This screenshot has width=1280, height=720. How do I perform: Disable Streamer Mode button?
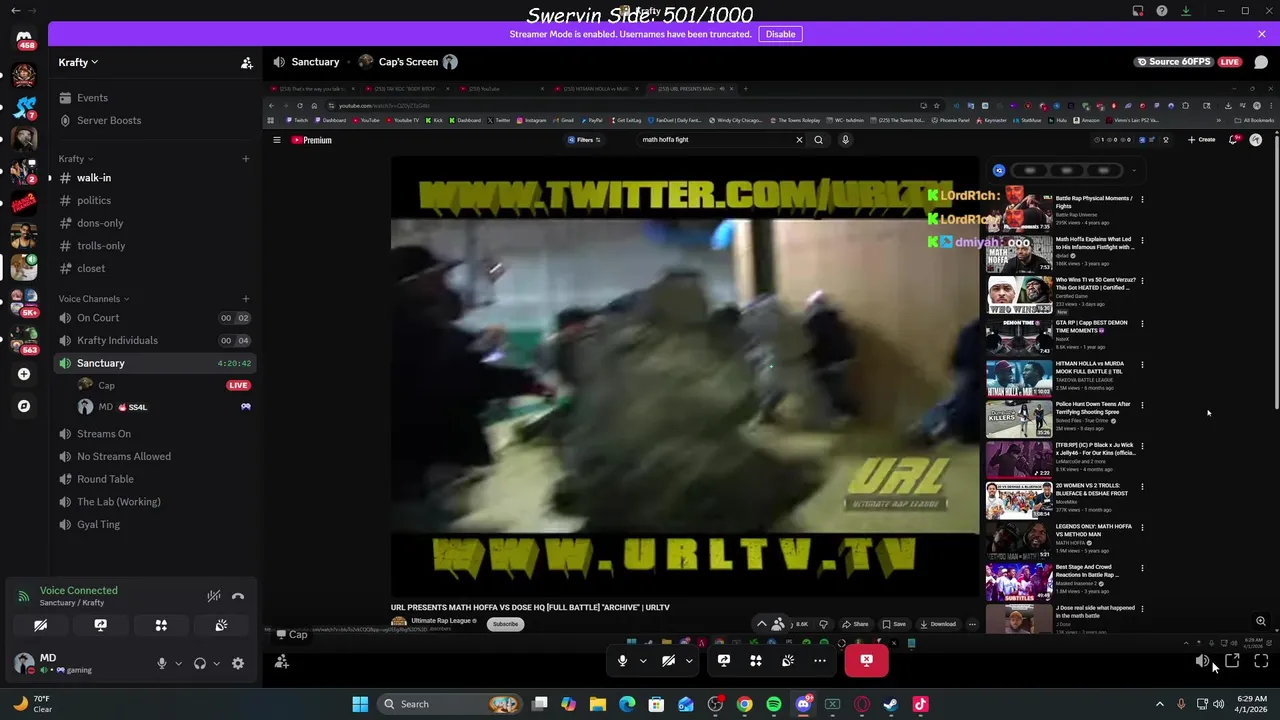coord(780,34)
